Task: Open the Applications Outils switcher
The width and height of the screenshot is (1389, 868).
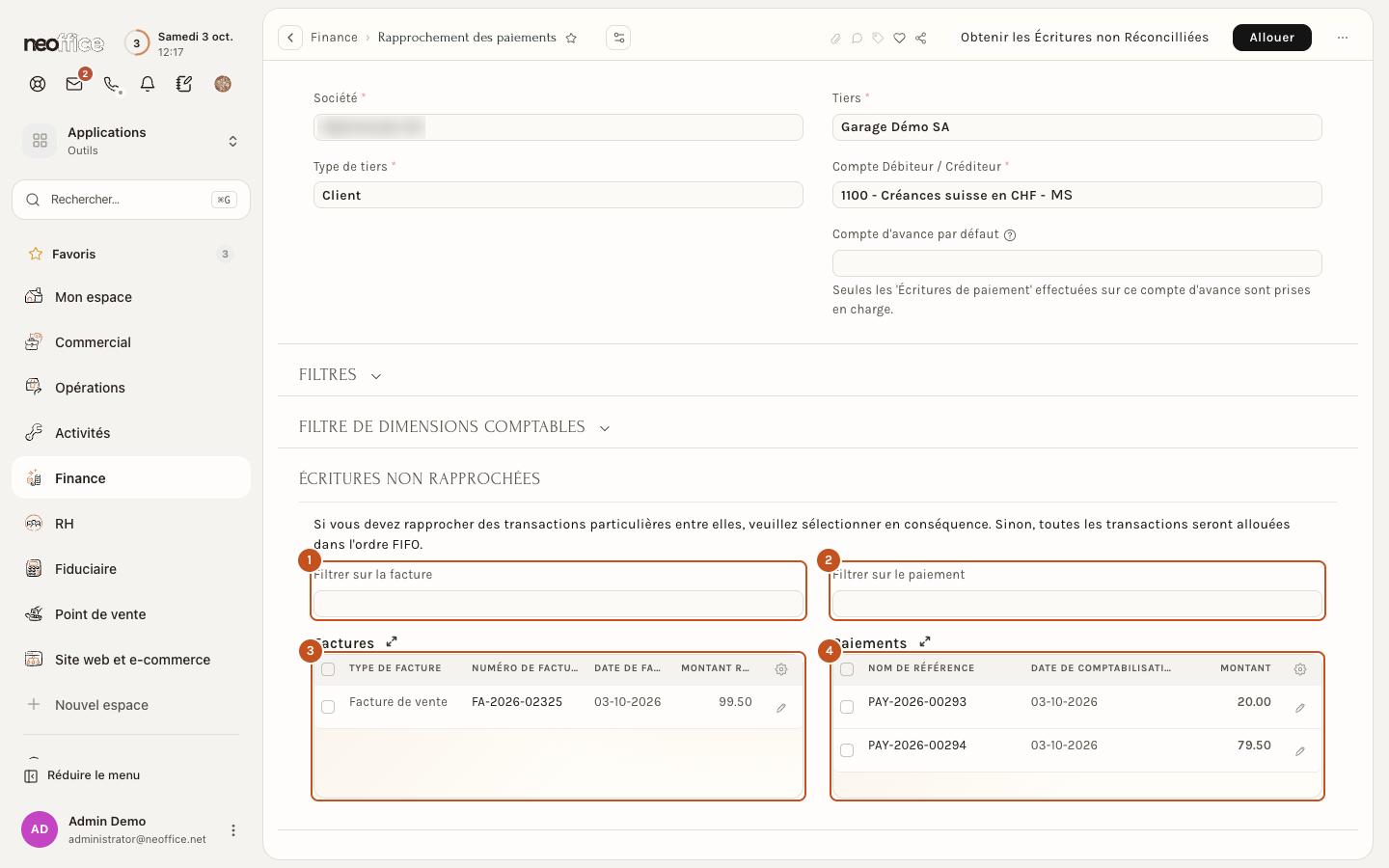Action: pyautogui.click(x=131, y=141)
